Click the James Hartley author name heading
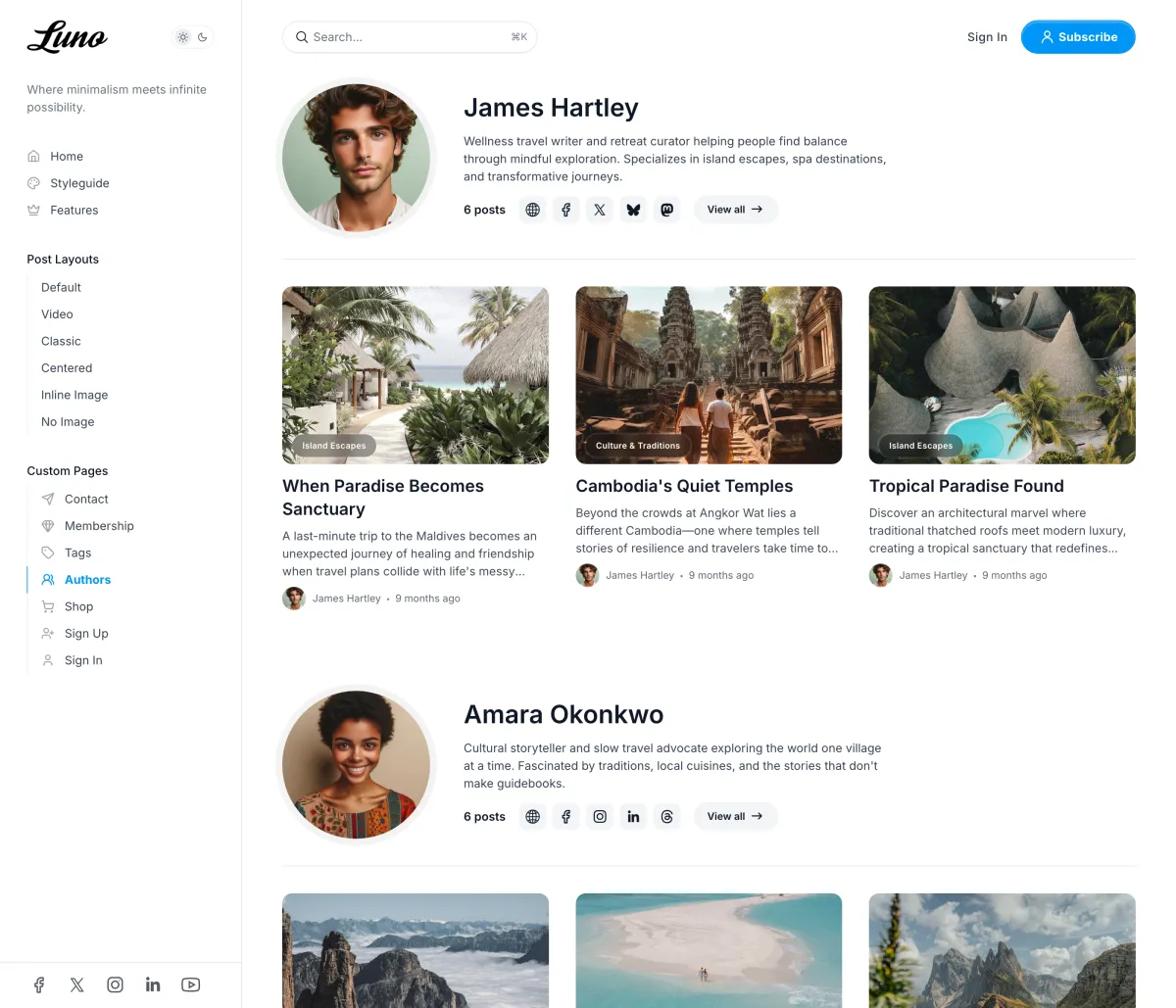This screenshot has width=1176, height=1008. click(x=551, y=108)
